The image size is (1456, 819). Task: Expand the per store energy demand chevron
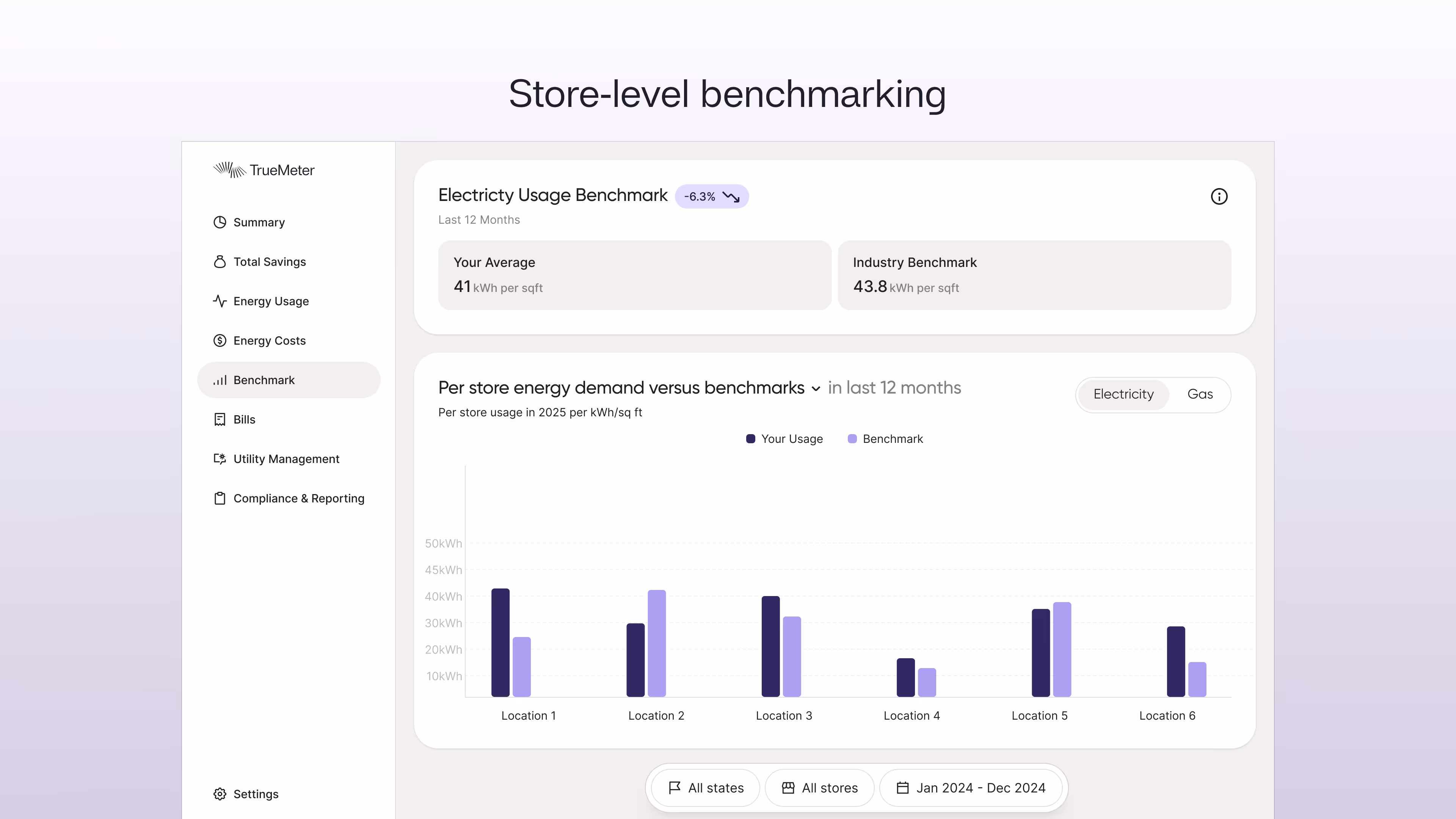tap(816, 389)
